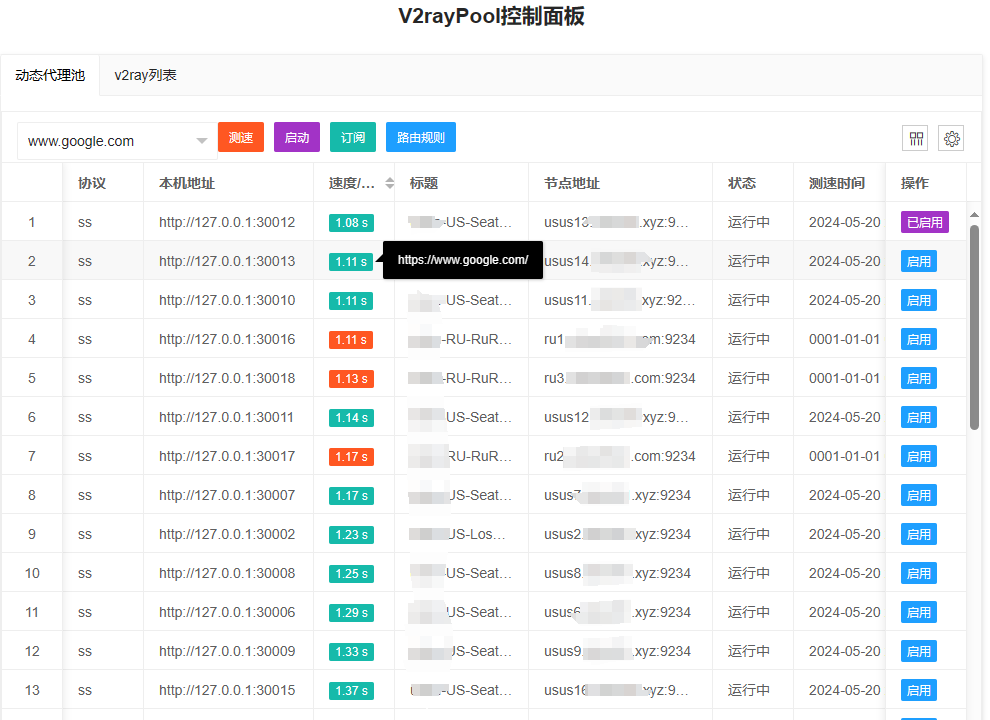Click the 1.13 s red speed badge
The width and height of the screenshot is (990, 720).
click(x=351, y=379)
